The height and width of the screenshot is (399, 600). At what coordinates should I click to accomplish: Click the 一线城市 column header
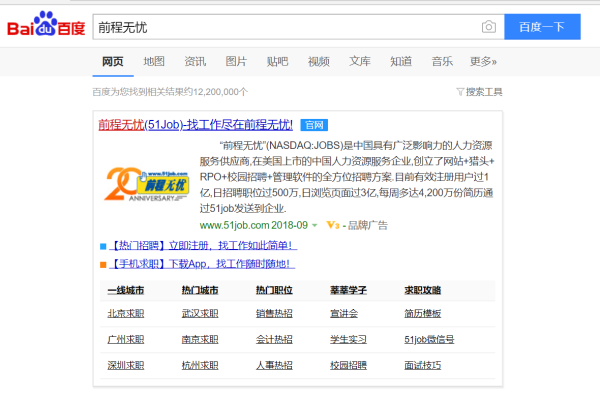point(126,290)
